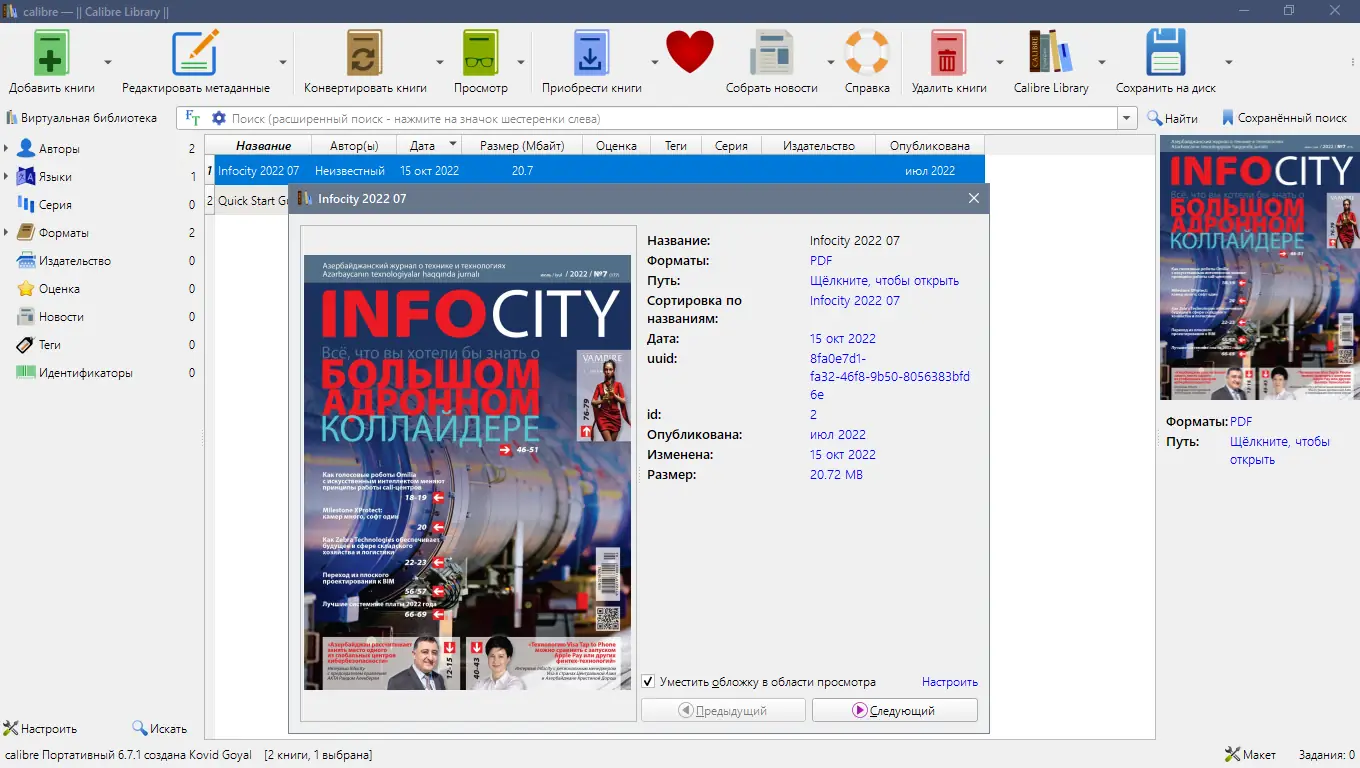Click Настроить below the tag browser
The height and width of the screenshot is (768, 1360).
pos(40,729)
